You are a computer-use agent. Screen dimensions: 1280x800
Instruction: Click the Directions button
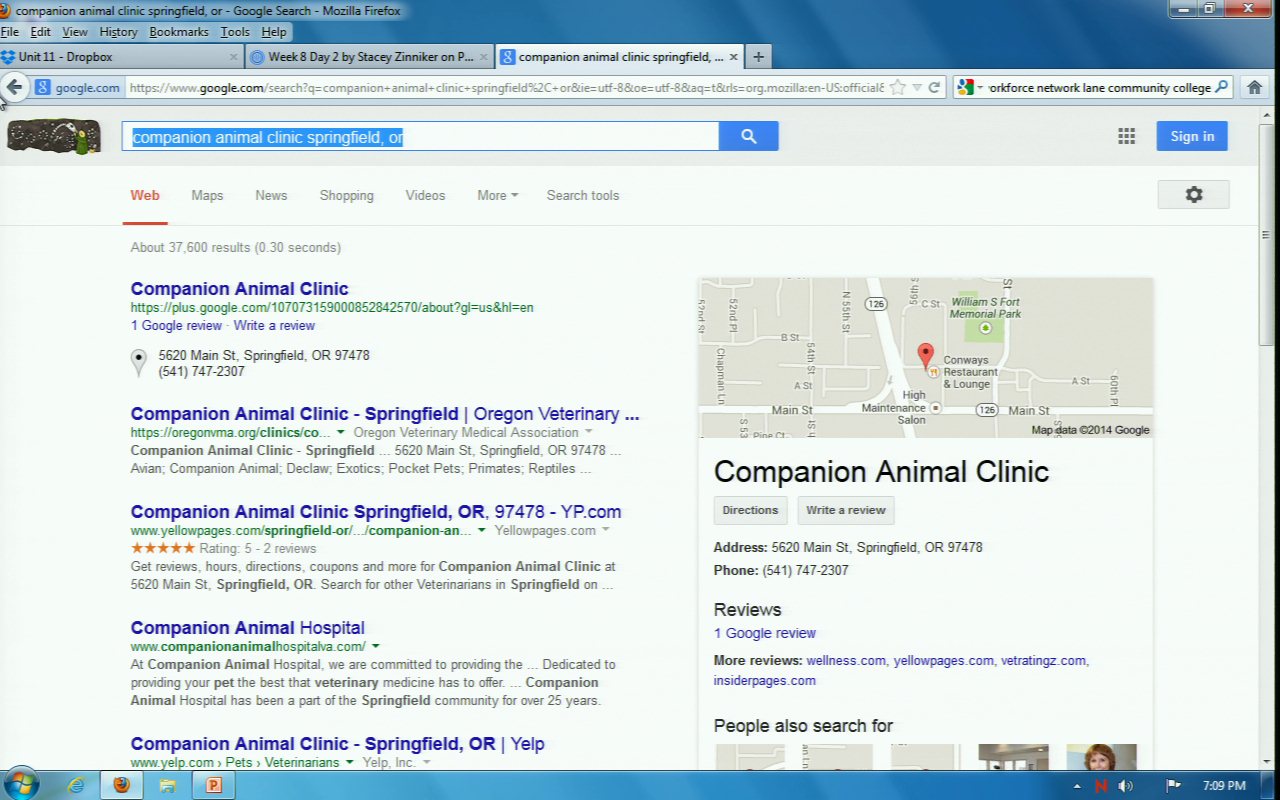click(x=750, y=510)
